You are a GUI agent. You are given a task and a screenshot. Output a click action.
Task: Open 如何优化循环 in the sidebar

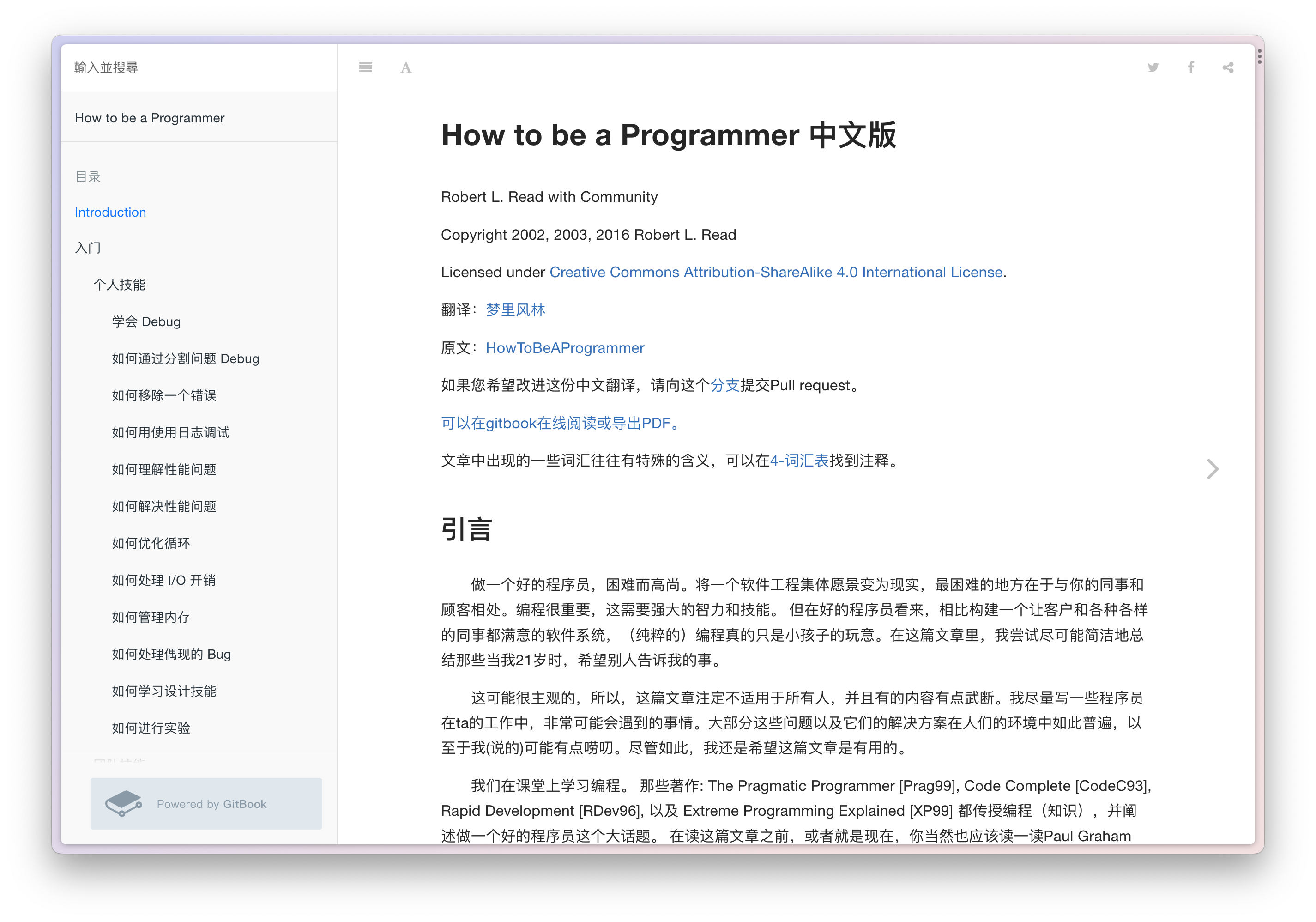pyautogui.click(x=151, y=543)
